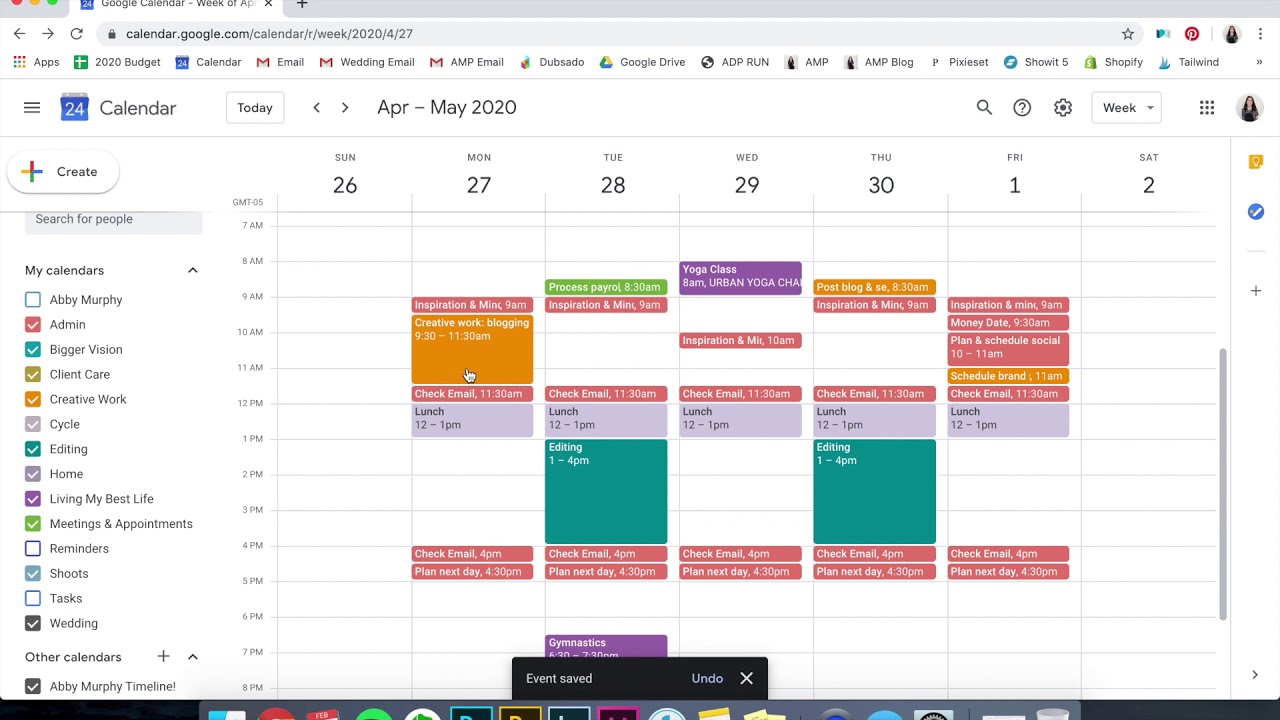Open the Week view dropdown
This screenshot has height=720, width=1280.
(1128, 108)
